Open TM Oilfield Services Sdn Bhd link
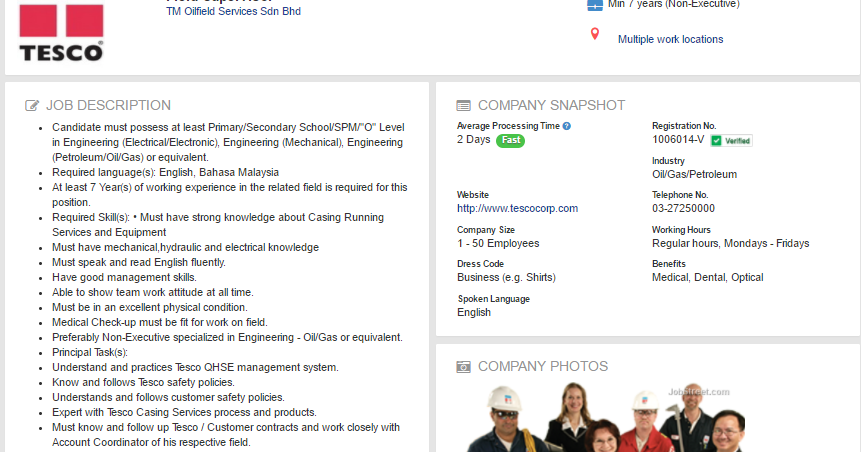This screenshot has height=452, width=861. 233,11
